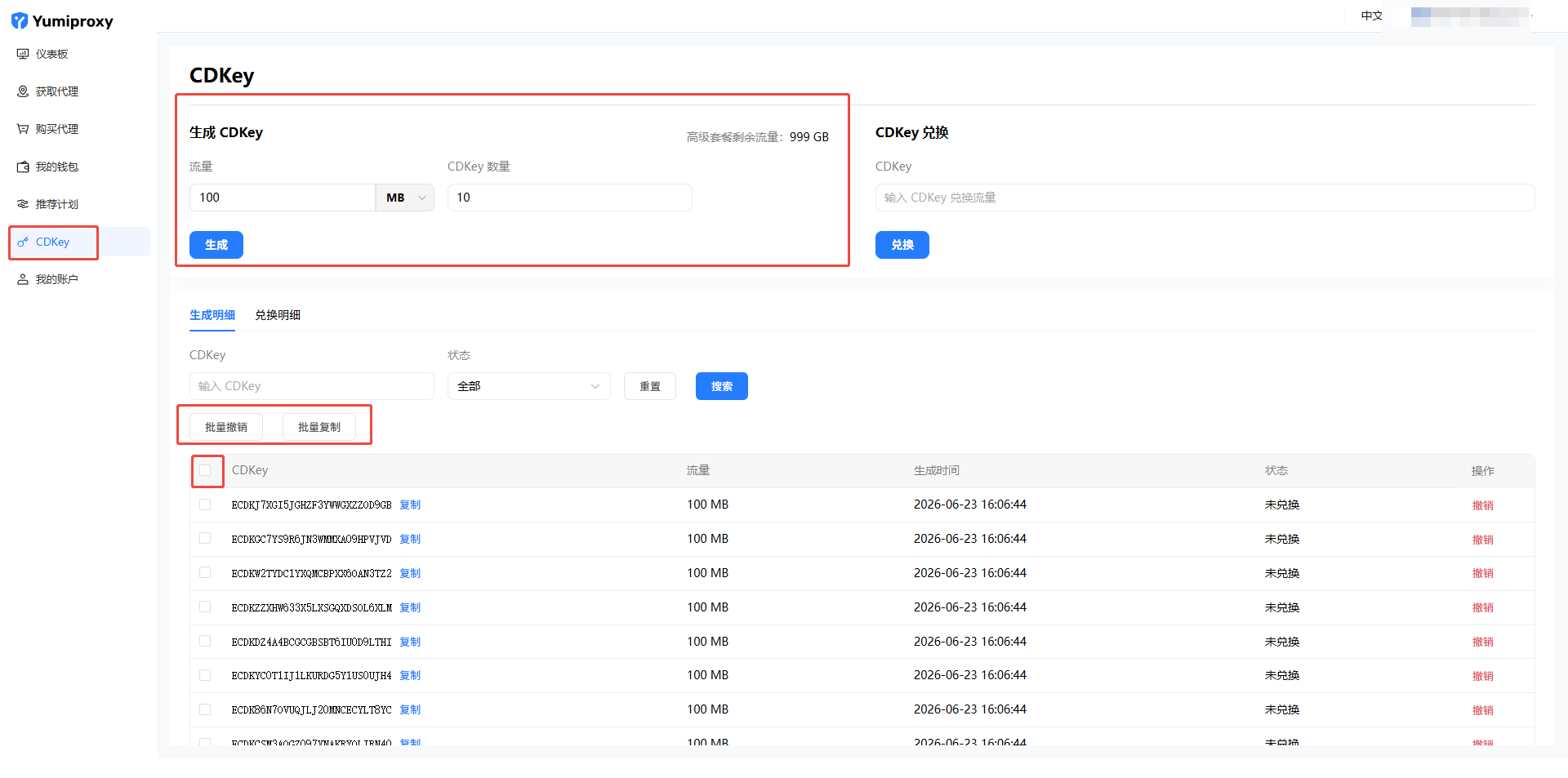Screen dimensions: 1568x778
Task: Revoke key ECDKJ7XG… with 撤销
Action: tap(1483, 505)
